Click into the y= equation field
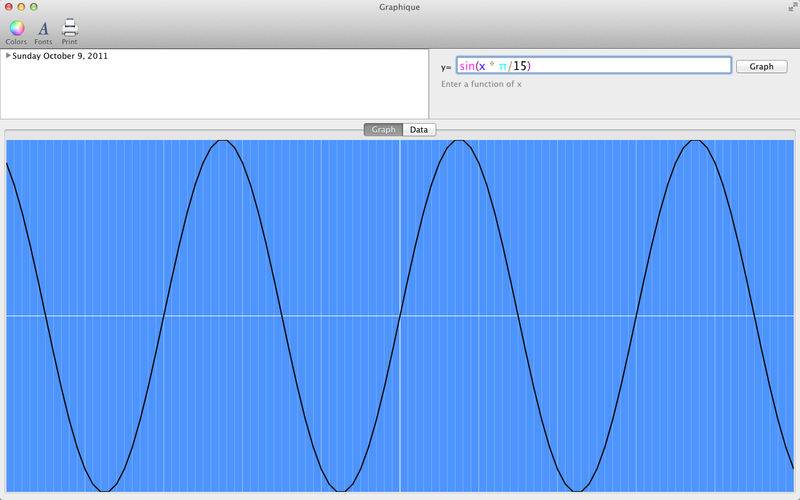Viewport: 800px width, 500px height. coord(593,66)
